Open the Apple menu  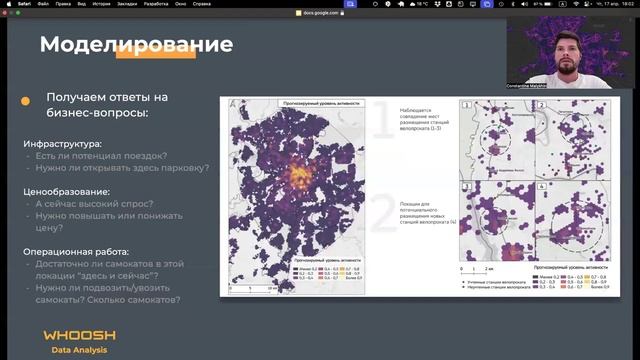(9, 4)
